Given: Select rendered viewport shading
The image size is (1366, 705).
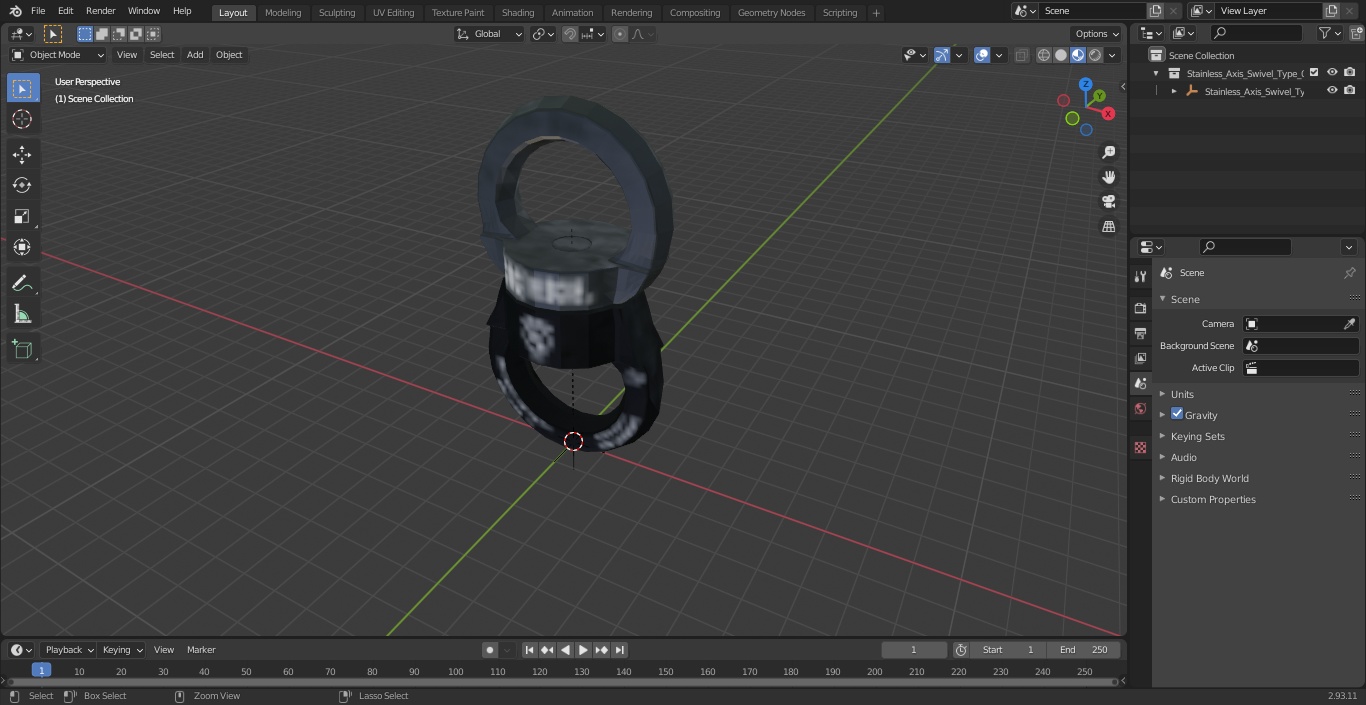Looking at the screenshot, I should click(1095, 55).
